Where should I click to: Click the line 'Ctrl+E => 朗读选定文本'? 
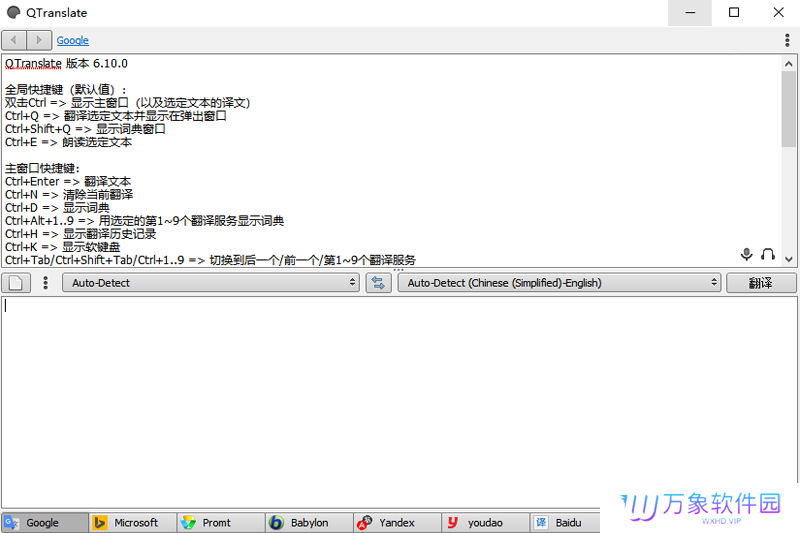[x=68, y=142]
